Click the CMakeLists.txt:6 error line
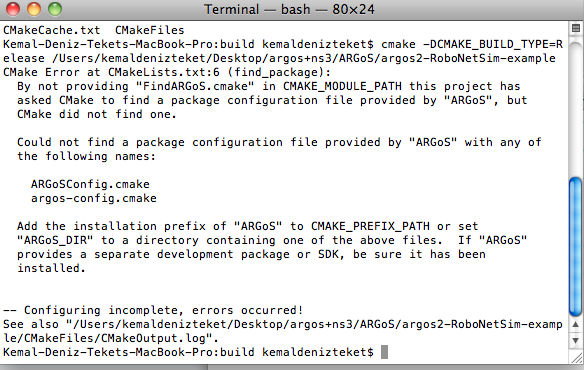The image size is (584, 370). [x=167, y=72]
